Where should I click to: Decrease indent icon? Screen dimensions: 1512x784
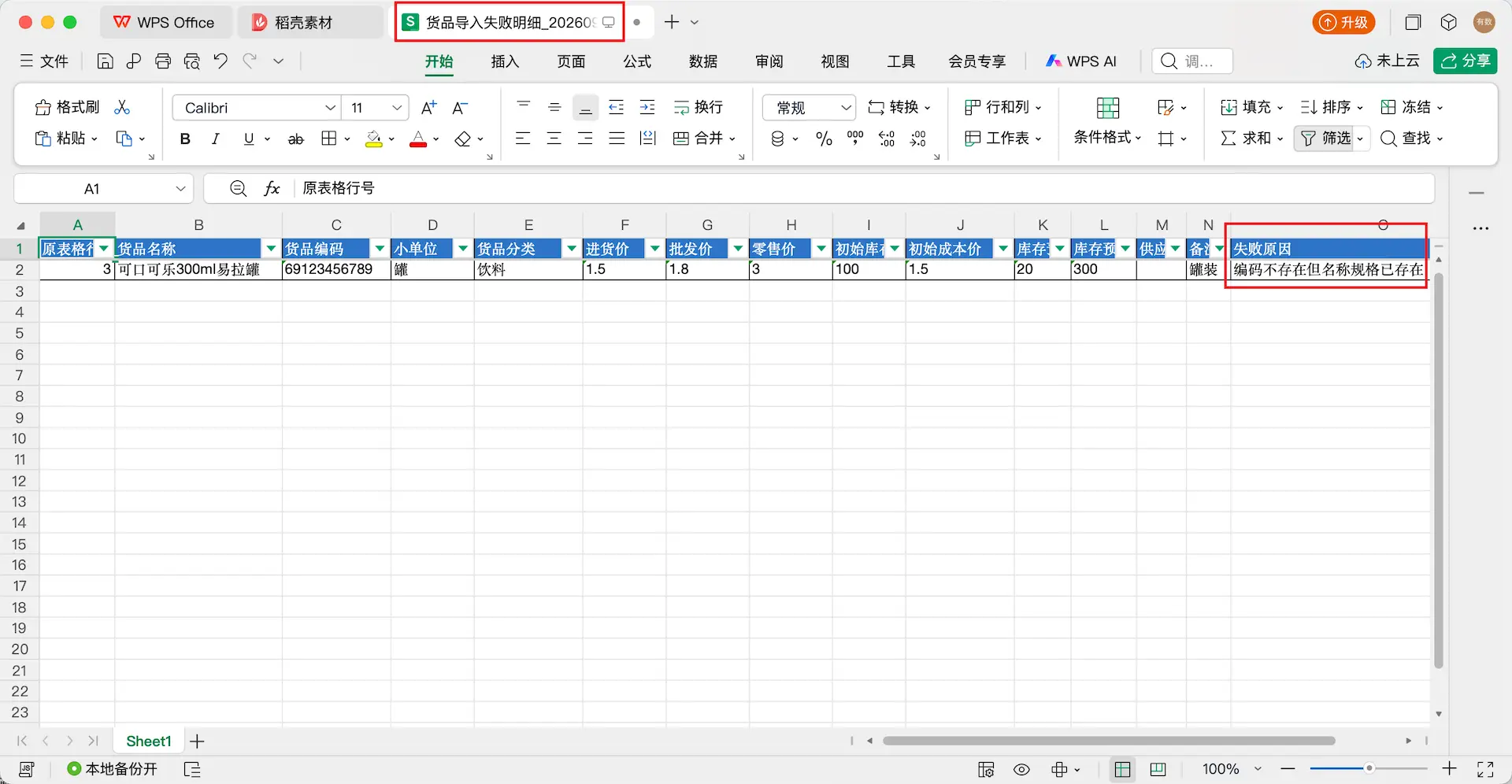point(617,107)
